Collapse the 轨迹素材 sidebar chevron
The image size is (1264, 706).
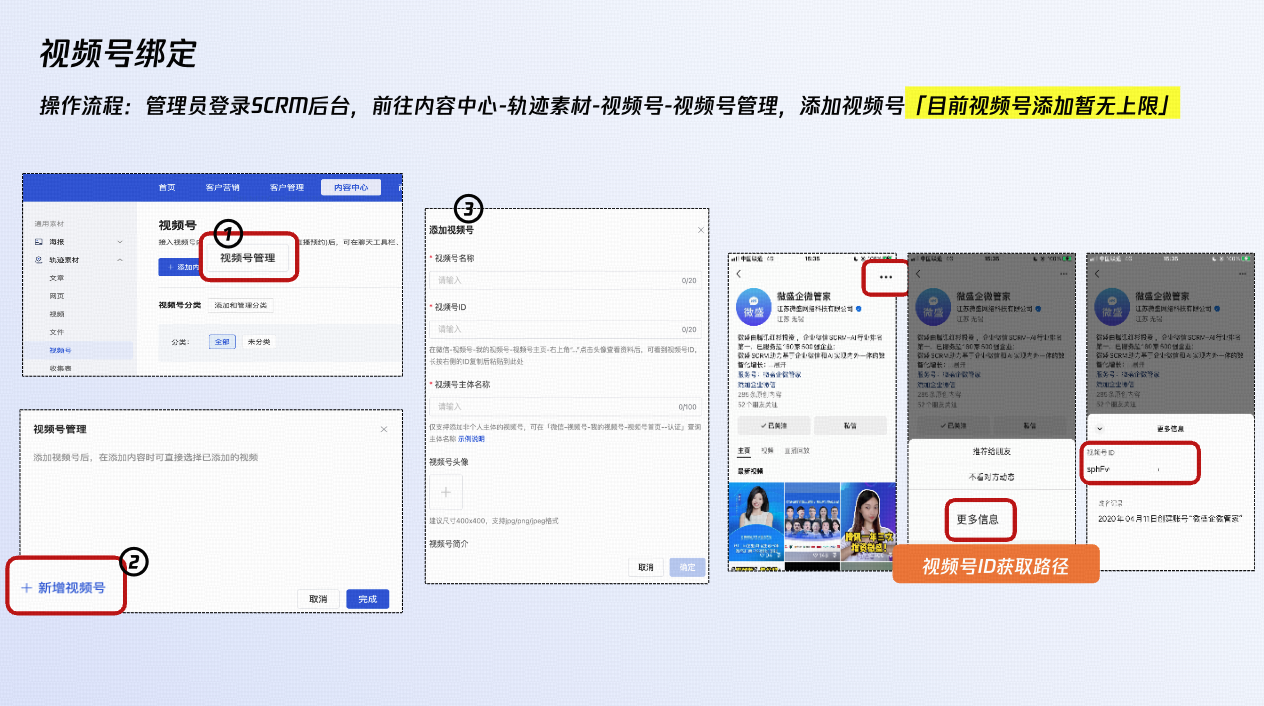click(x=120, y=259)
